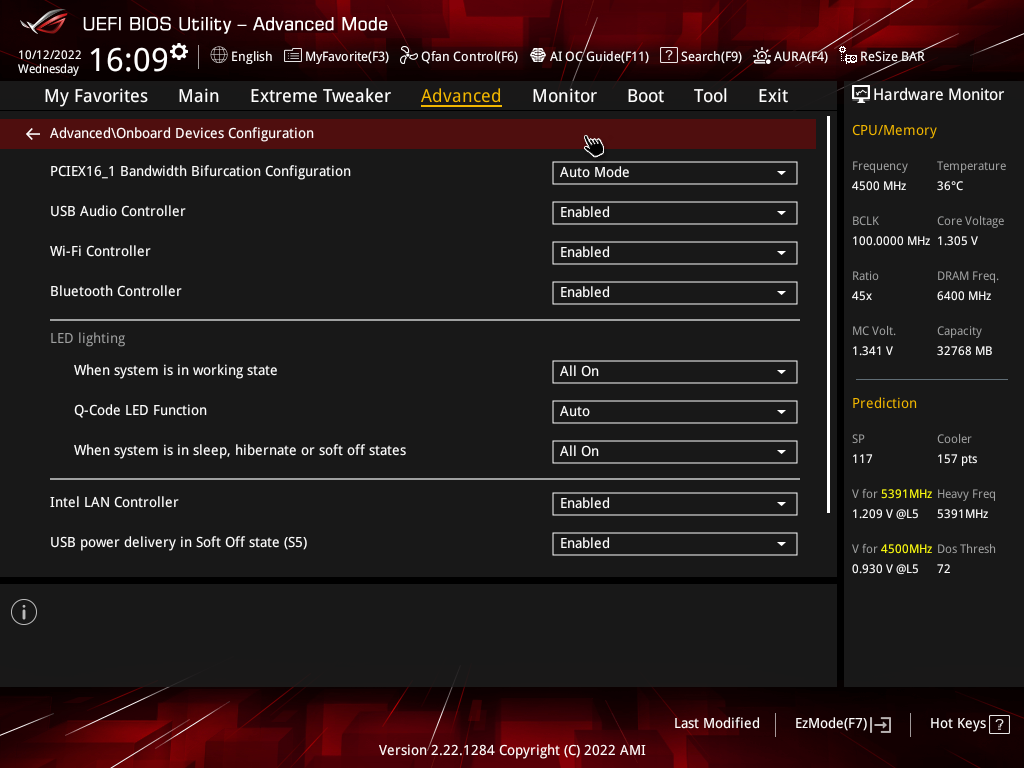Open working state LED dropdown
1024x768 pixels.
point(675,372)
